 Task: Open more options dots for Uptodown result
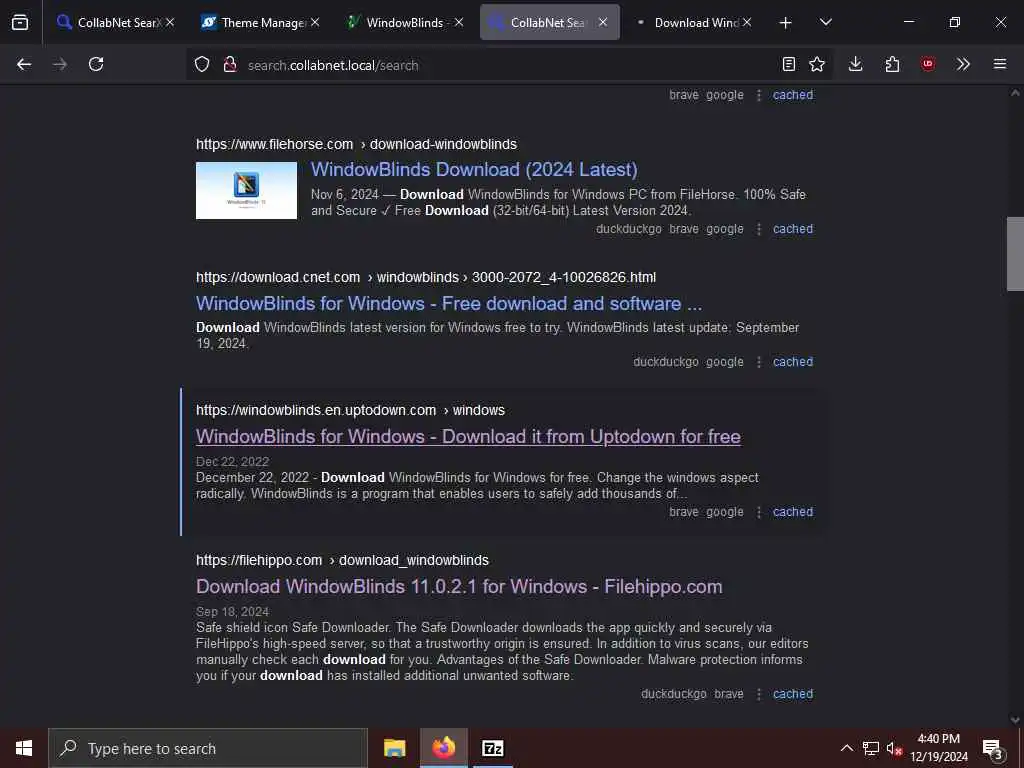[x=759, y=512]
